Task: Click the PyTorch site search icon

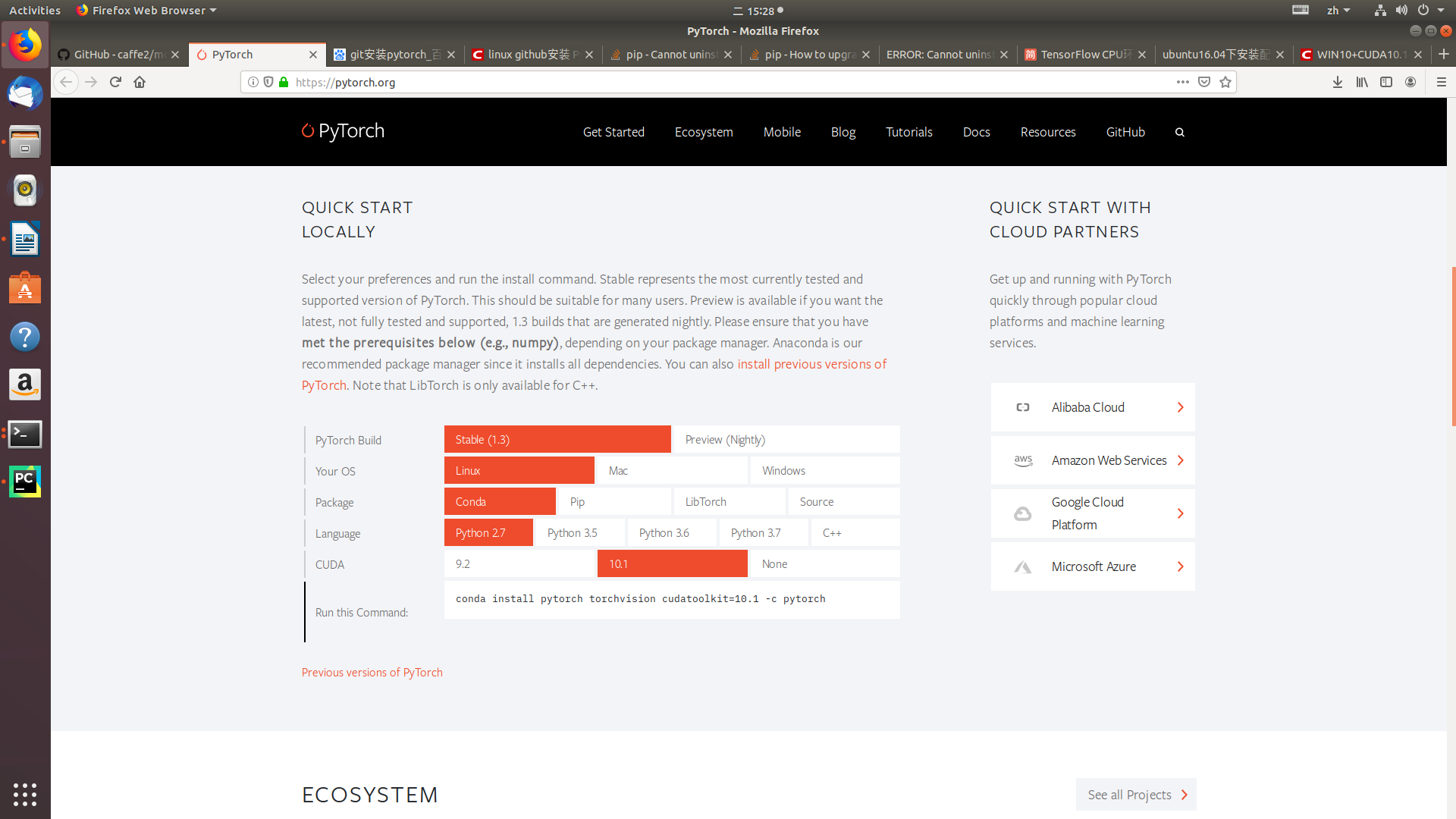Action: pyautogui.click(x=1179, y=132)
